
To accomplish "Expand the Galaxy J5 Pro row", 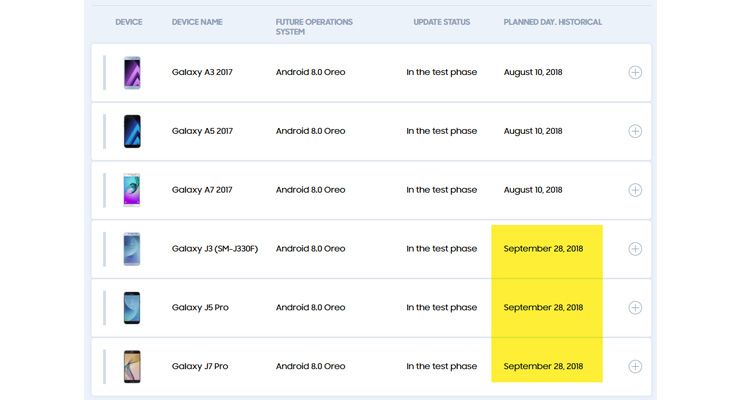I will click(635, 308).
